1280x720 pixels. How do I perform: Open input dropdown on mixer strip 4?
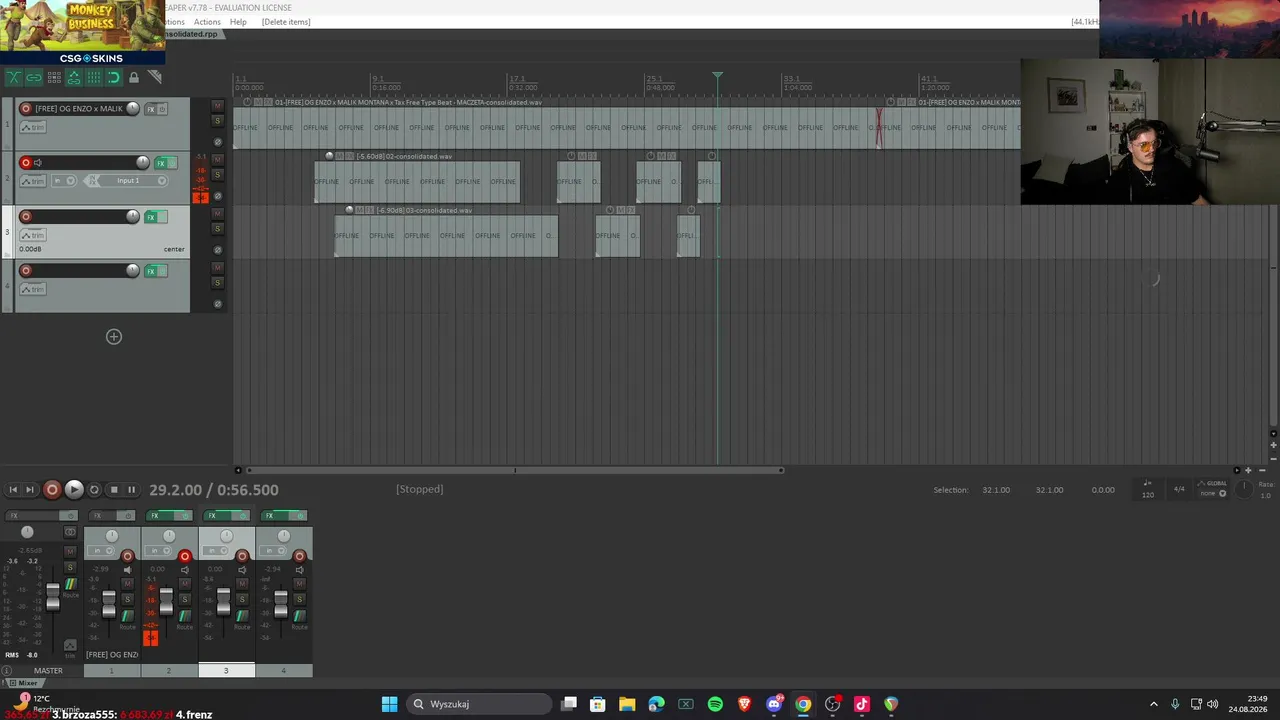275,551
